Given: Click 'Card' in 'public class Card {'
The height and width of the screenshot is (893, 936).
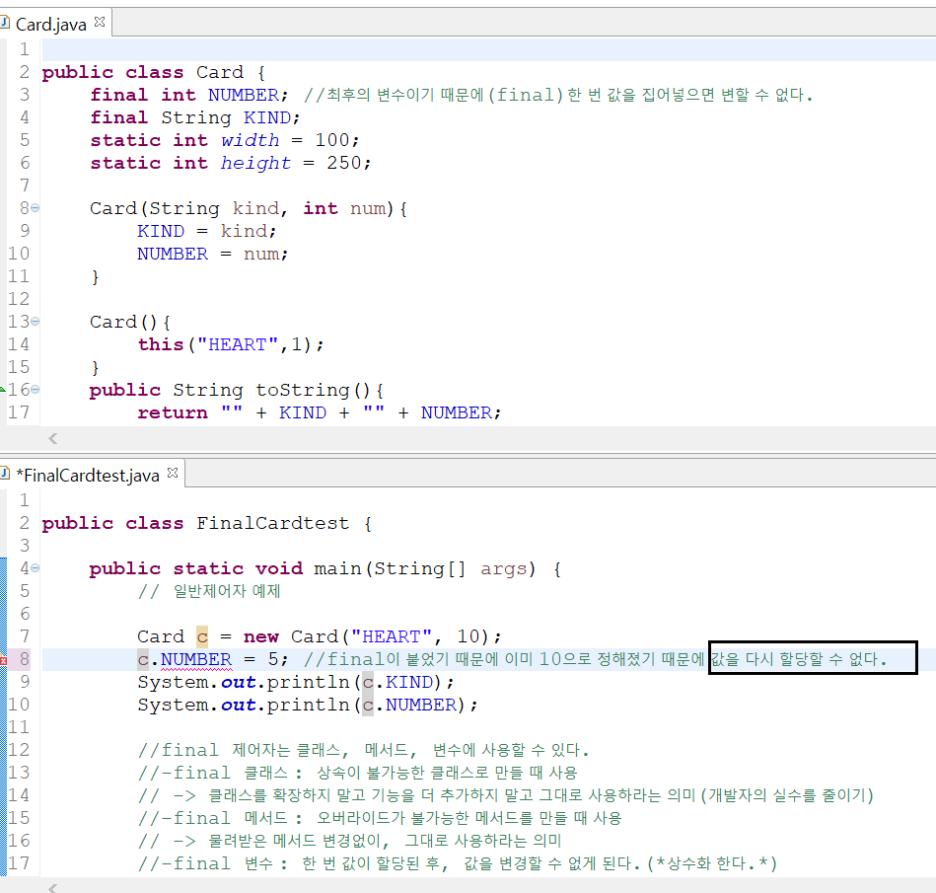Looking at the screenshot, I should [220, 72].
